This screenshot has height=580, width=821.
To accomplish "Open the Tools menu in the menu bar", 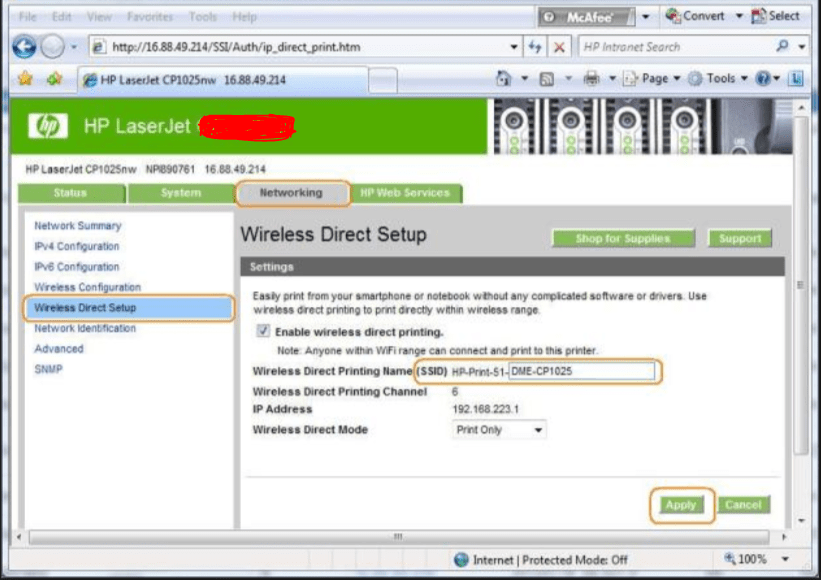I will coord(203,17).
